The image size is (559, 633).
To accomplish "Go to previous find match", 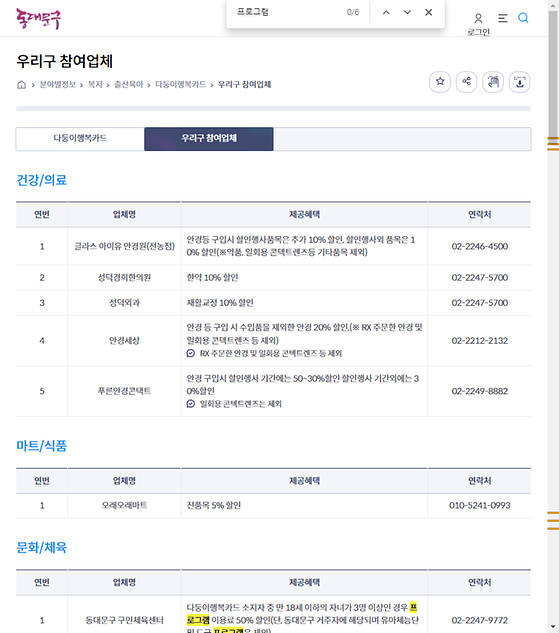I will click(386, 13).
